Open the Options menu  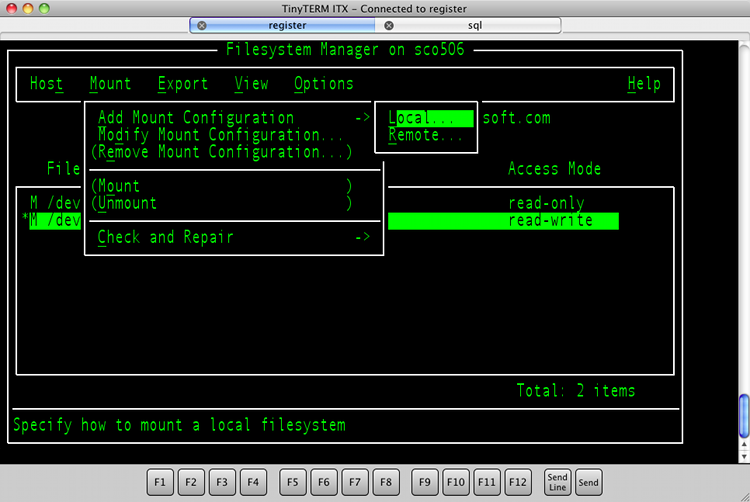tap(323, 84)
